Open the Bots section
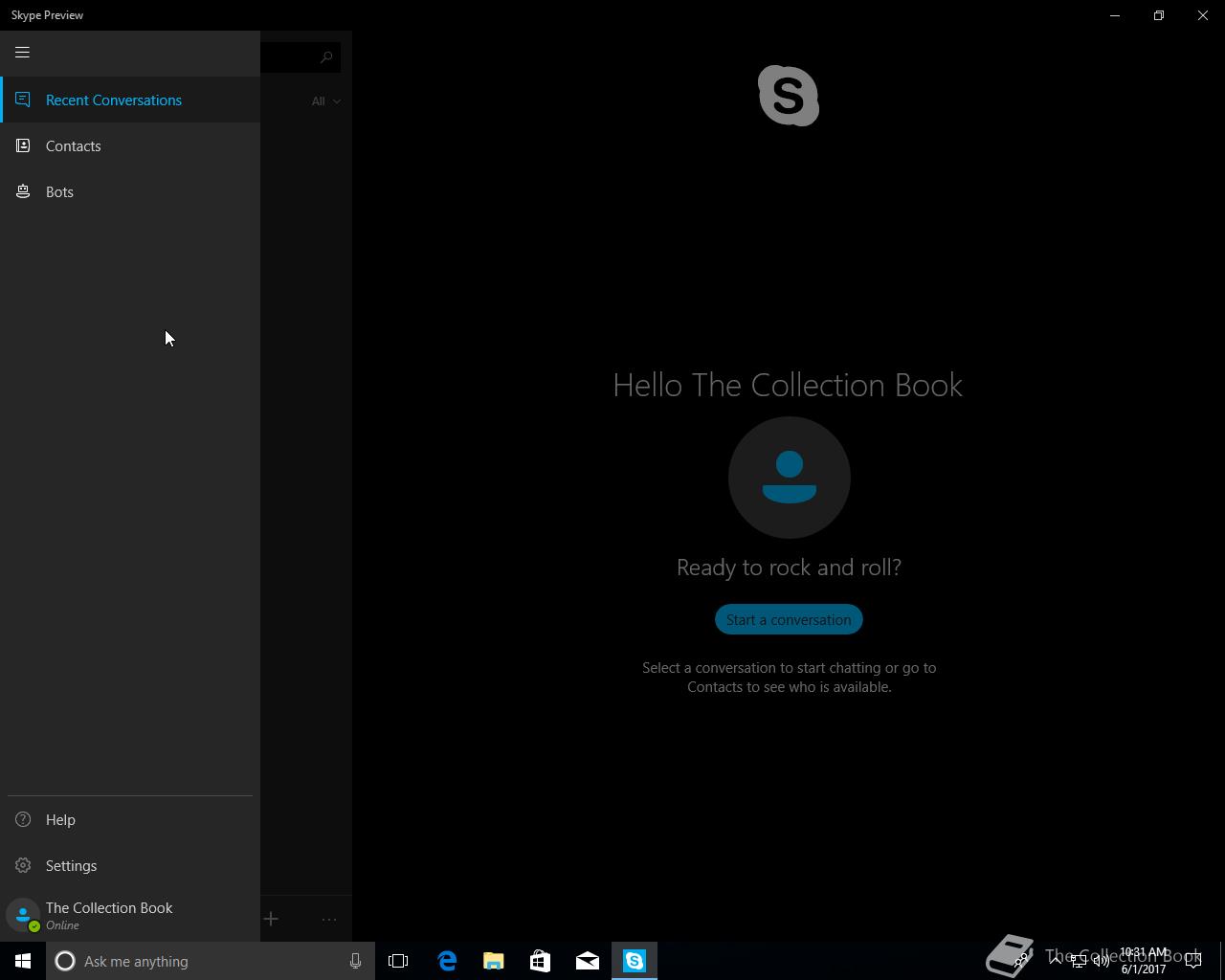This screenshot has width=1225, height=980. pos(130,191)
